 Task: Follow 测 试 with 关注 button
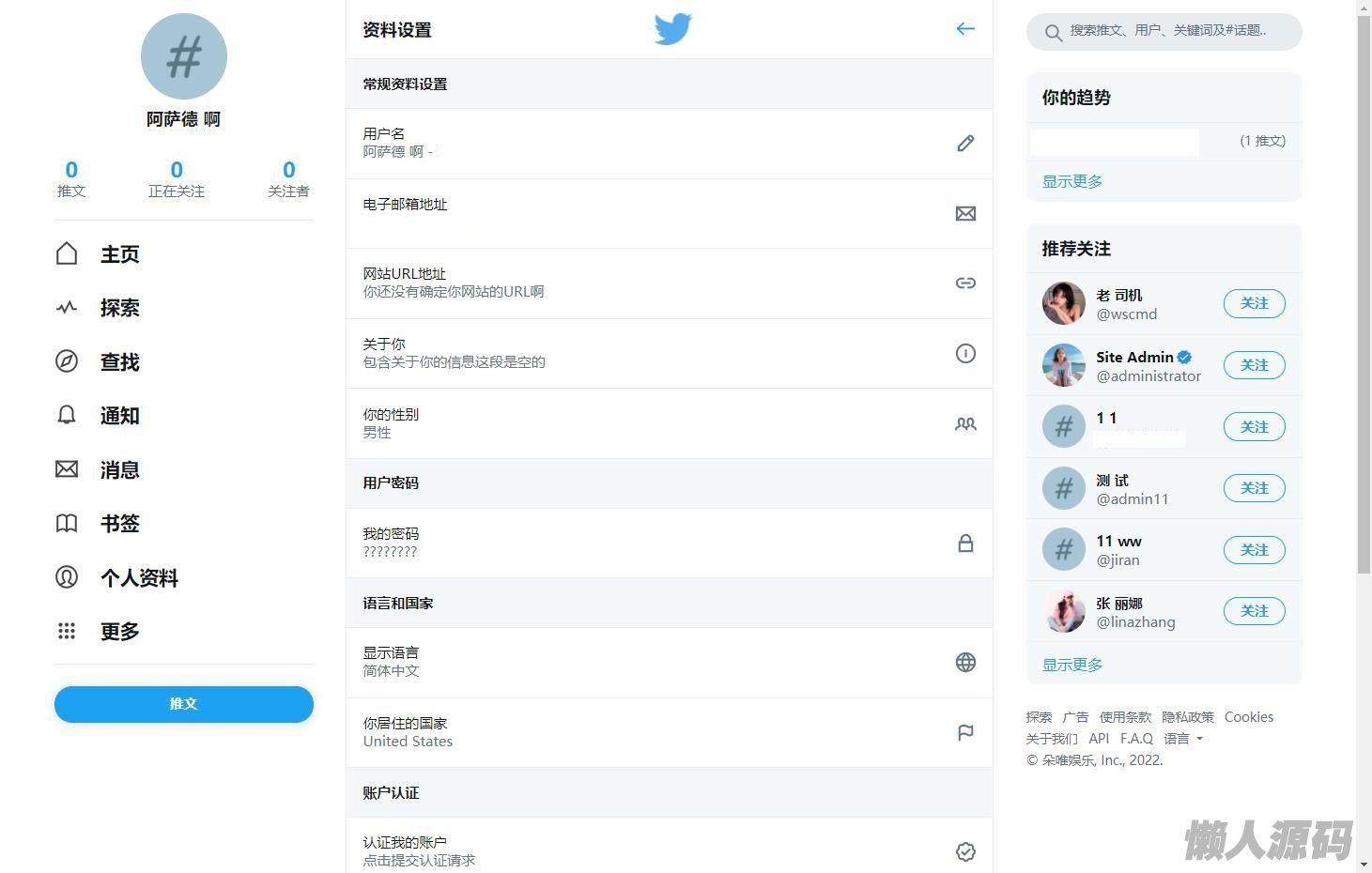[1254, 488]
